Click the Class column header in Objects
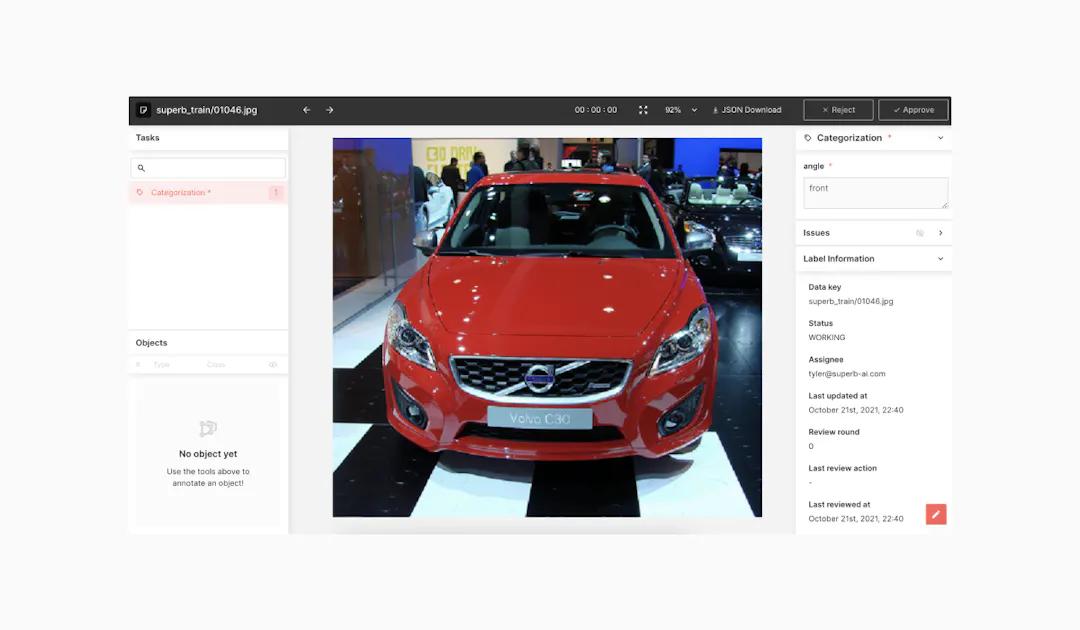The height and width of the screenshot is (630, 1080). click(216, 364)
